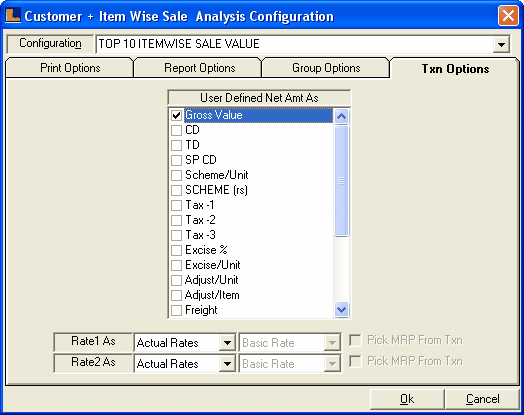Toggle Rate2 Pick MRP From Txn checkbox
The width and height of the screenshot is (524, 415).
355,362
